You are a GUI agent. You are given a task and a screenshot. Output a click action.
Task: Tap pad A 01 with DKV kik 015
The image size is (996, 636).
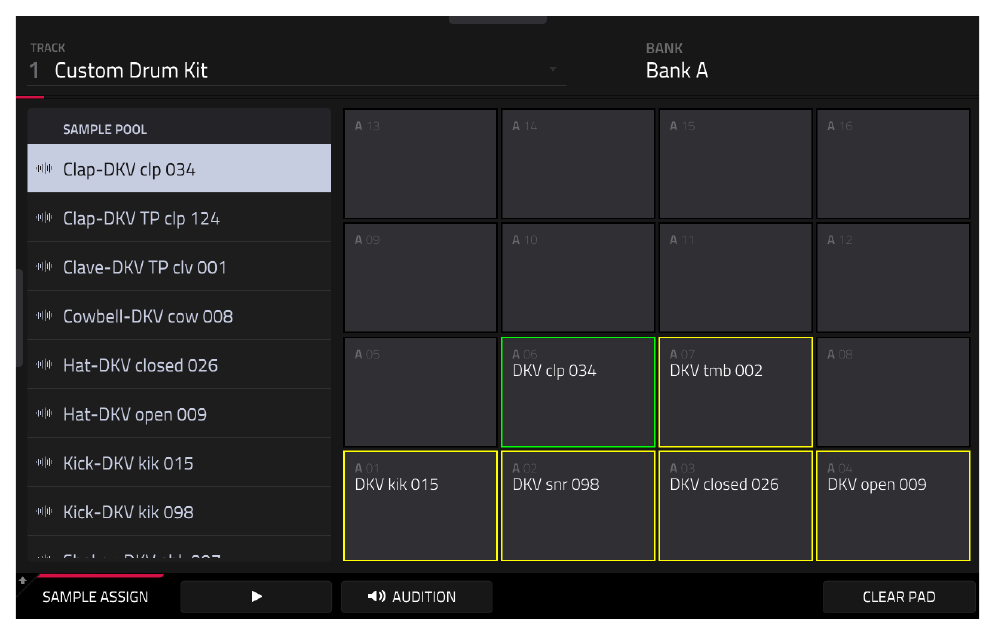point(421,506)
